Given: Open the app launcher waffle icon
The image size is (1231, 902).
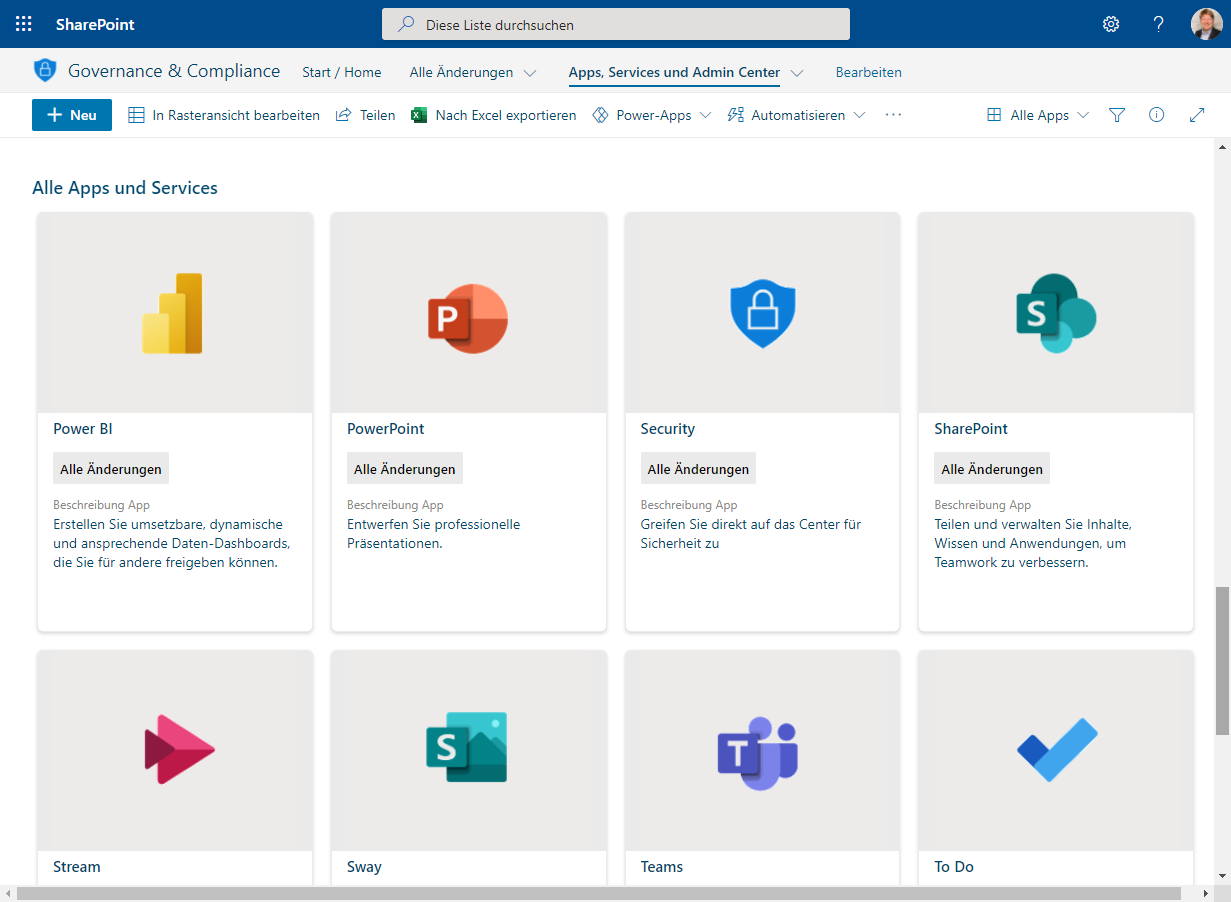Looking at the screenshot, I should [x=24, y=24].
